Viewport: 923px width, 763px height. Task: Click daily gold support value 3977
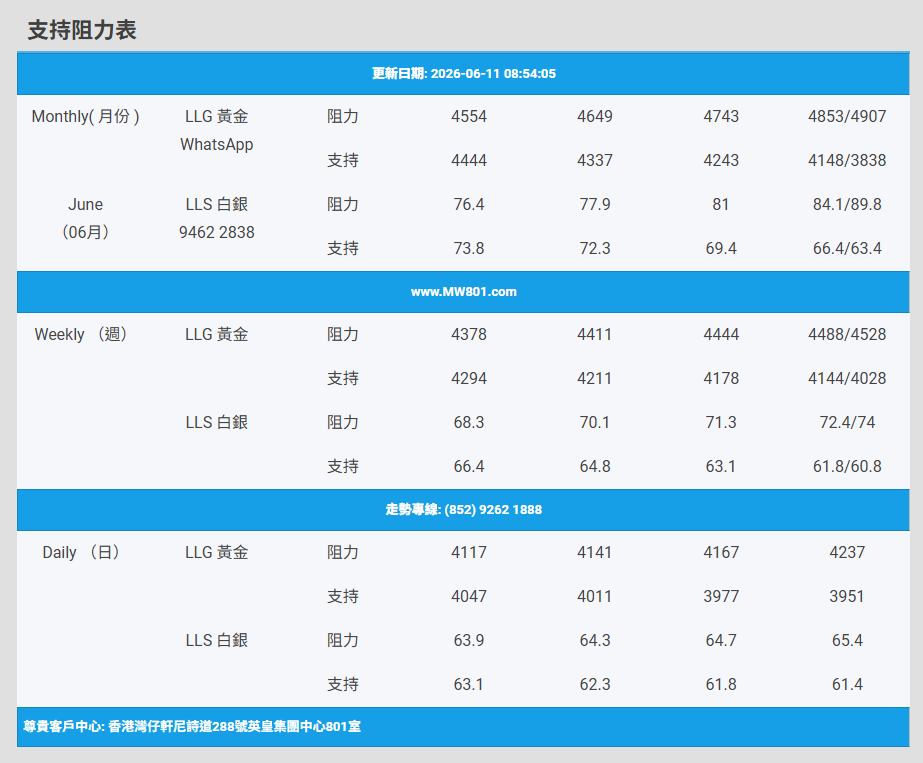pos(721,596)
